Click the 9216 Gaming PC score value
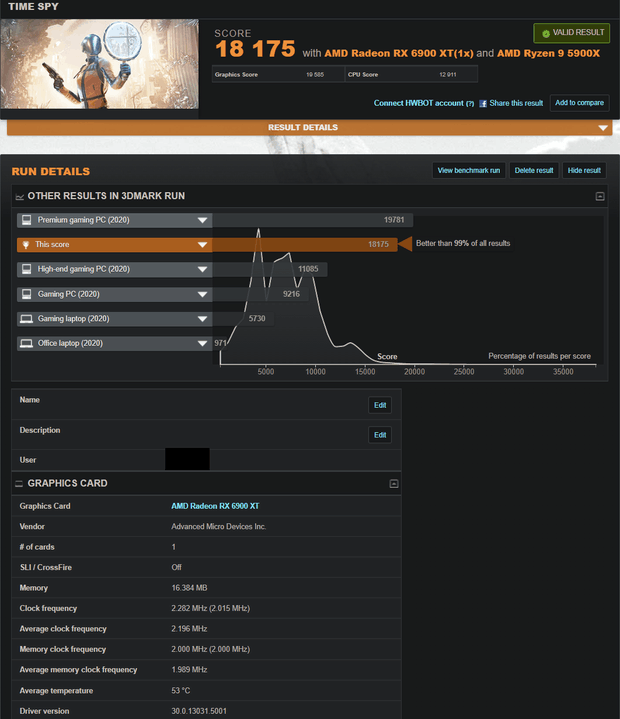This screenshot has width=620, height=719. coord(291,294)
